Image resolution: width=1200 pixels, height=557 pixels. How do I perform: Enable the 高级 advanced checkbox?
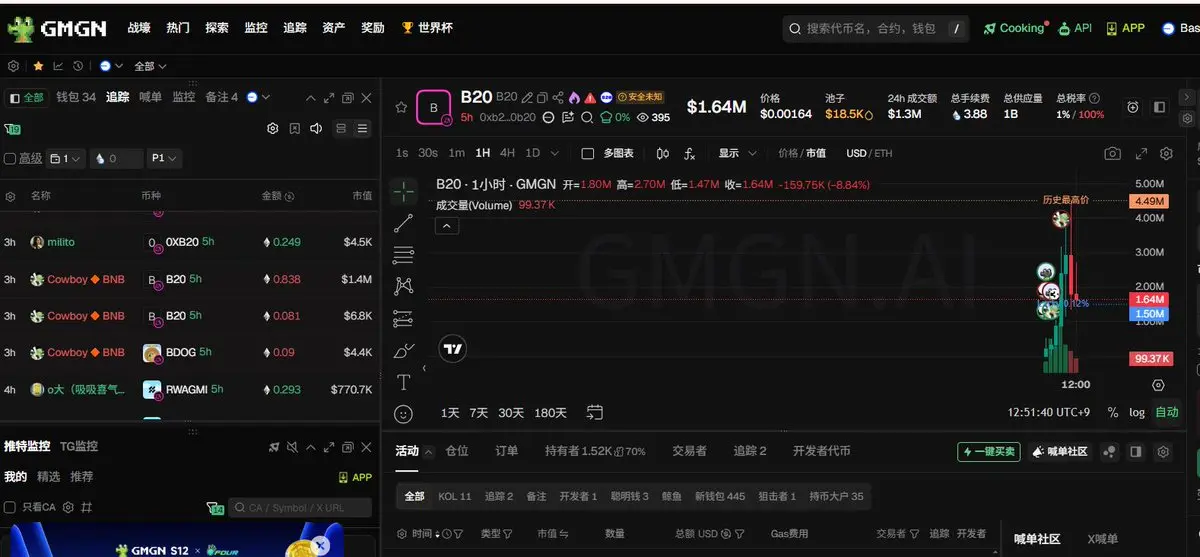point(10,158)
